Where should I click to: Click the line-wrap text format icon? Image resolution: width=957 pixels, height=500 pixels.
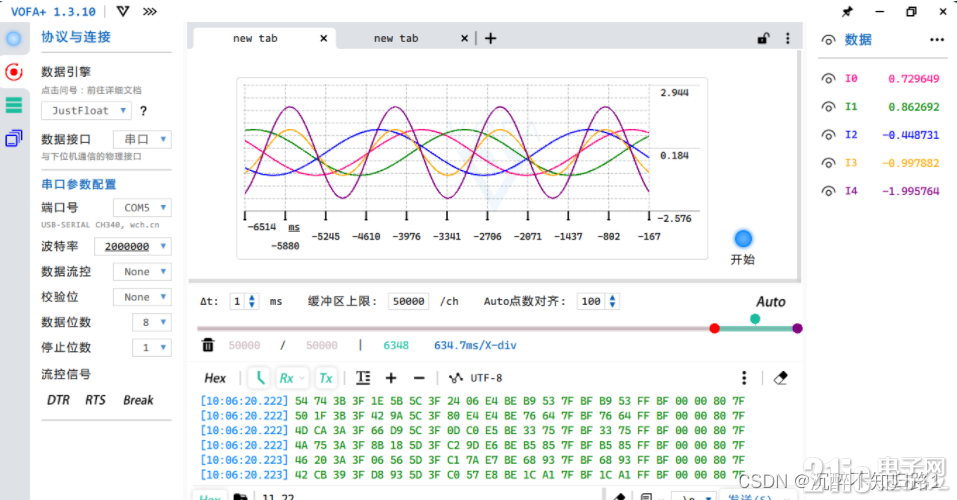coord(363,378)
